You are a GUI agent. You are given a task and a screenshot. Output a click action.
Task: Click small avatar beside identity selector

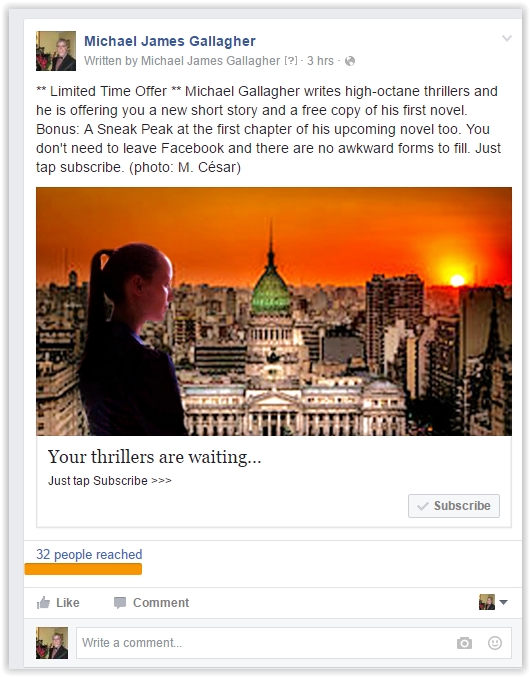[x=487, y=602]
